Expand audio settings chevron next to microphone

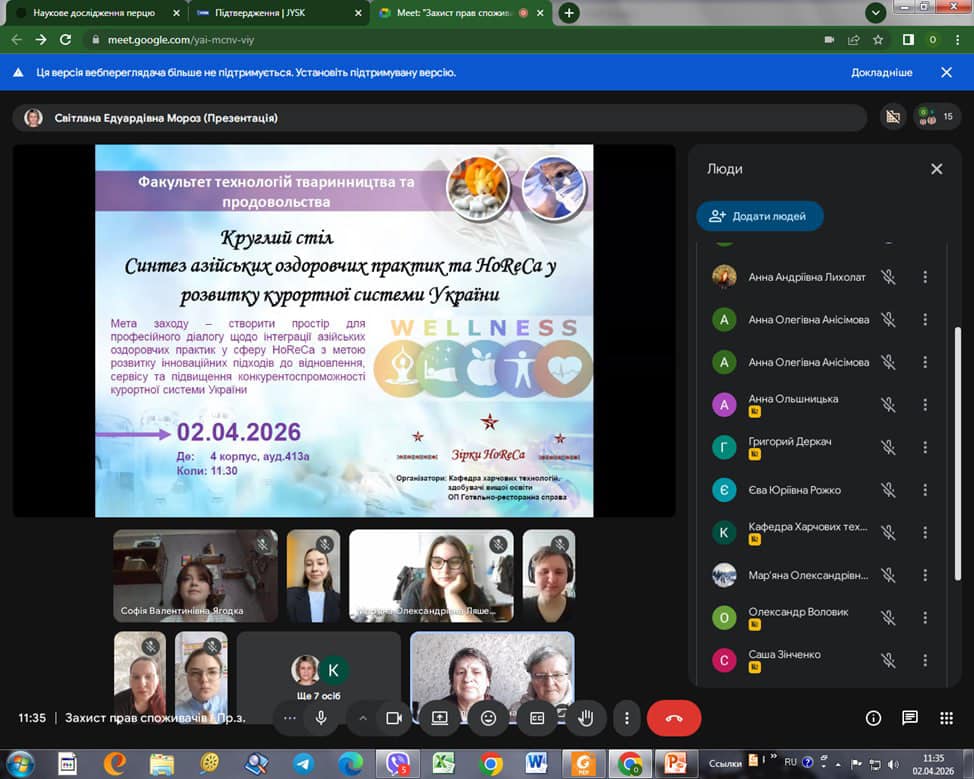363,717
